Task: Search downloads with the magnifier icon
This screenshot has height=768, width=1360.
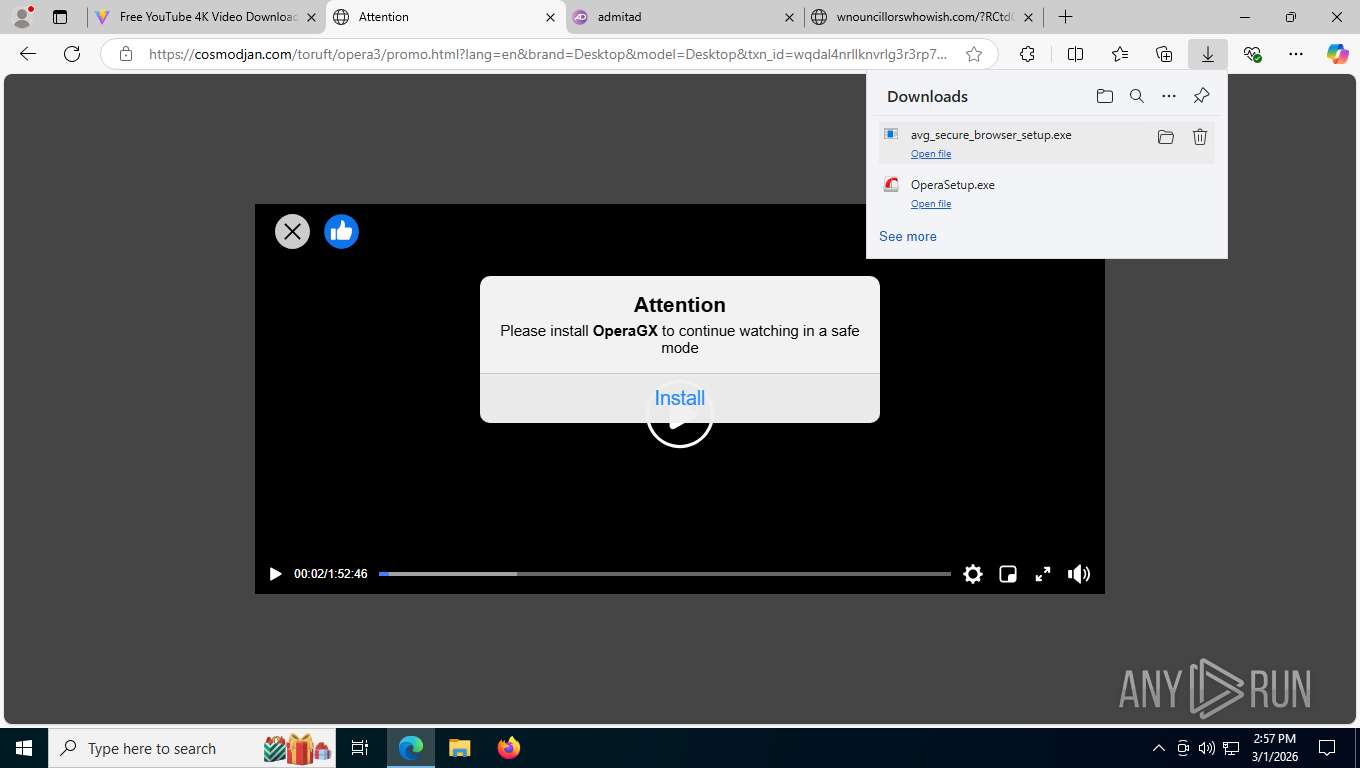Action: [1137, 96]
